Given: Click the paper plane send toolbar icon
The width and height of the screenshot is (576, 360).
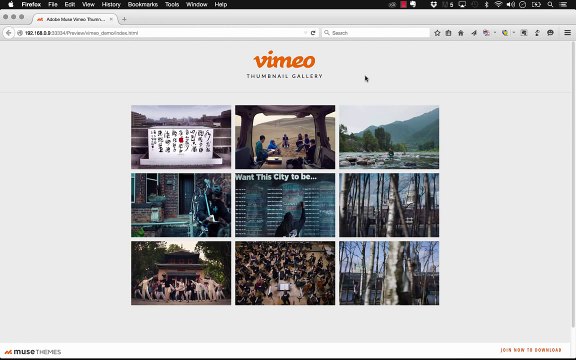Looking at the screenshot, I should point(474,33).
